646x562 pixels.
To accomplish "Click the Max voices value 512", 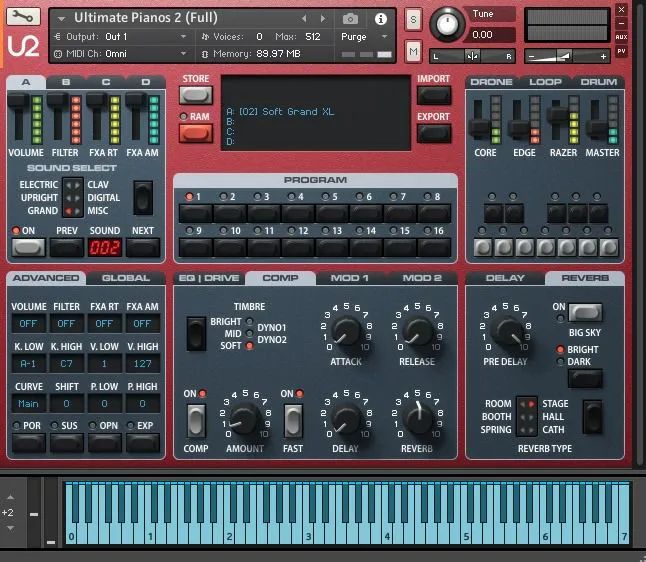I will pyautogui.click(x=313, y=37).
